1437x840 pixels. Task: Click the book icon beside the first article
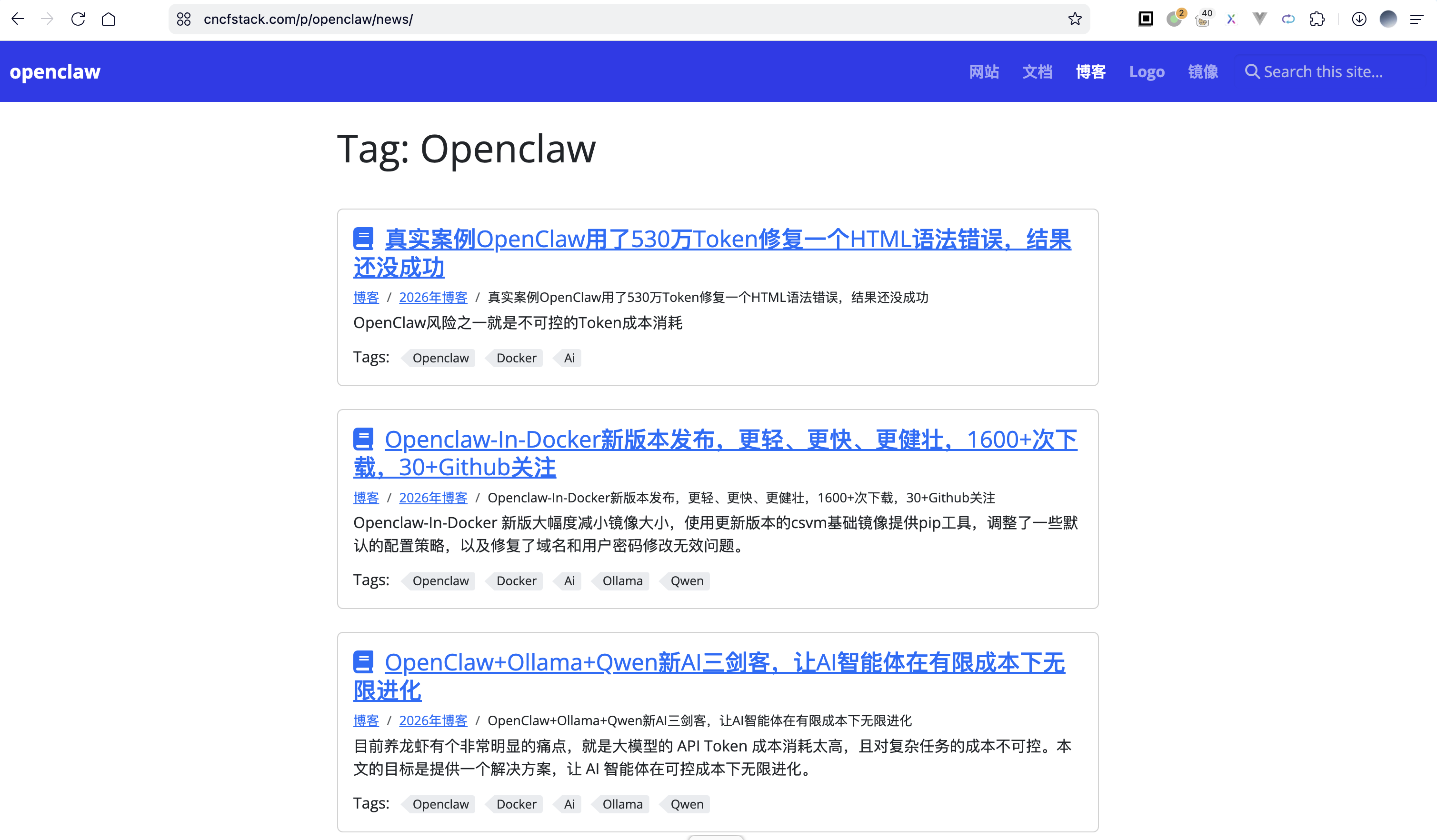pos(363,239)
